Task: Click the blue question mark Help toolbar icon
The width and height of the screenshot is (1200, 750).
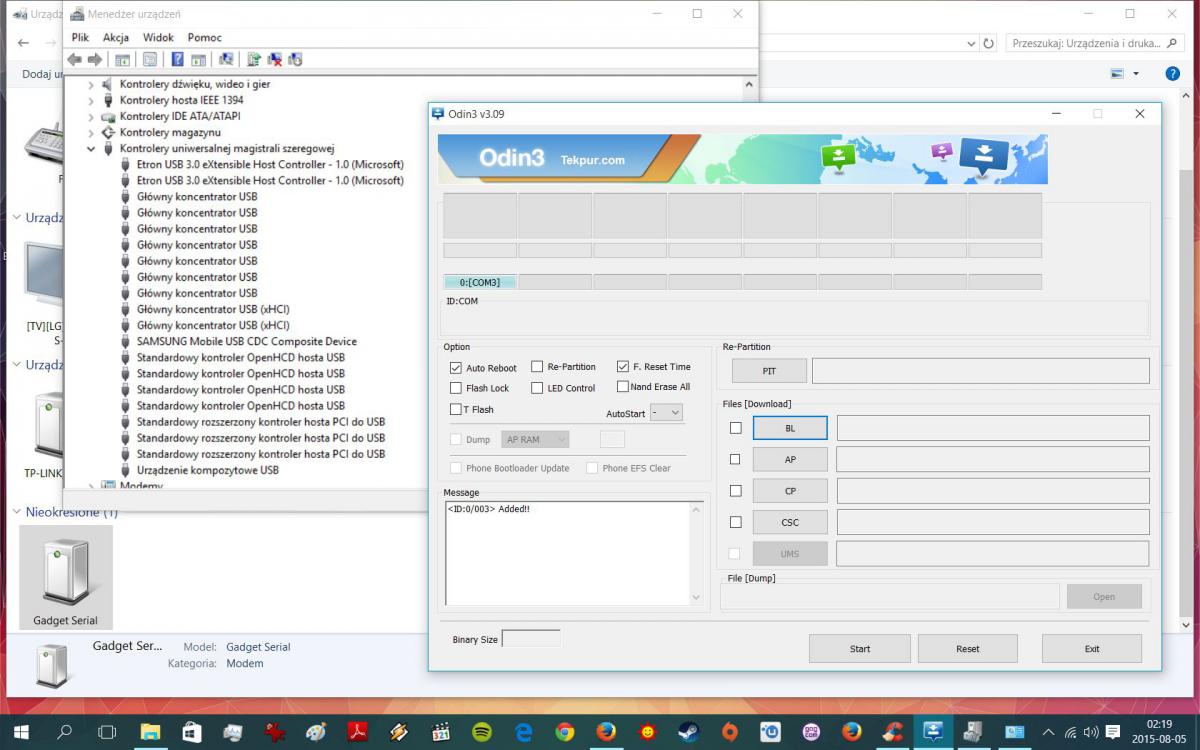Action: click(x=177, y=60)
